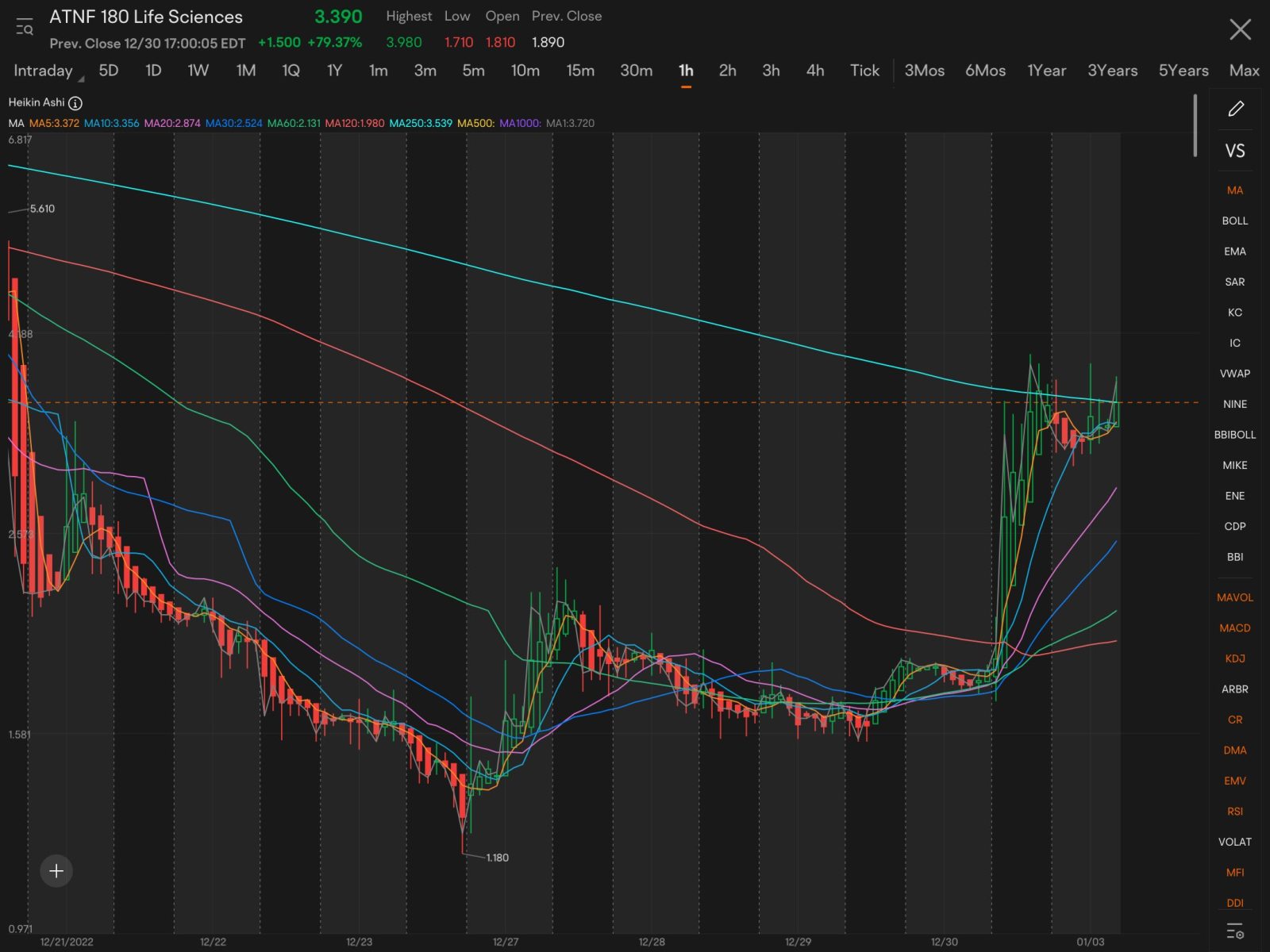This screenshot has width=1270, height=952.
Task: Toggle the DDI sub-indicator
Action: point(1235,903)
